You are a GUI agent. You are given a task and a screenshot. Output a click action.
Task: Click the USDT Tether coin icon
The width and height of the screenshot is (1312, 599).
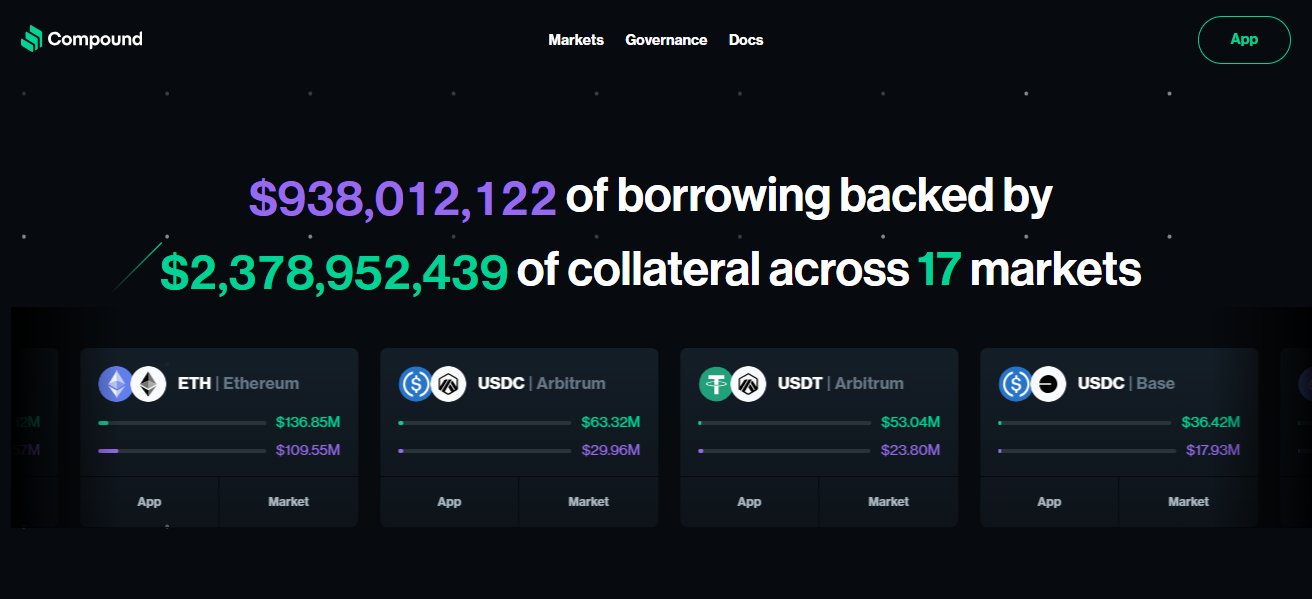(x=716, y=383)
